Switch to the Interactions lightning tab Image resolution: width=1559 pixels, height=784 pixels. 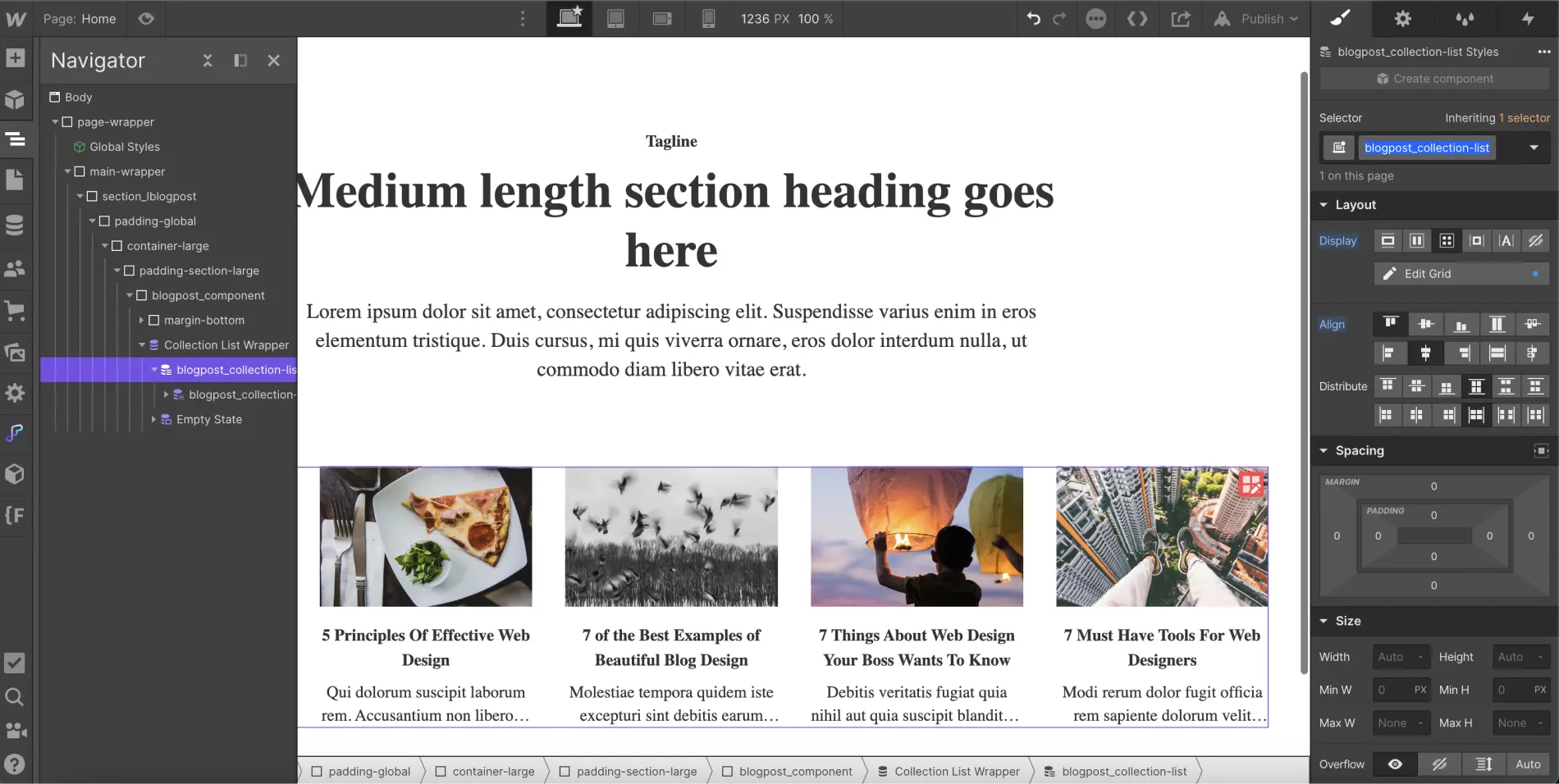tap(1528, 19)
